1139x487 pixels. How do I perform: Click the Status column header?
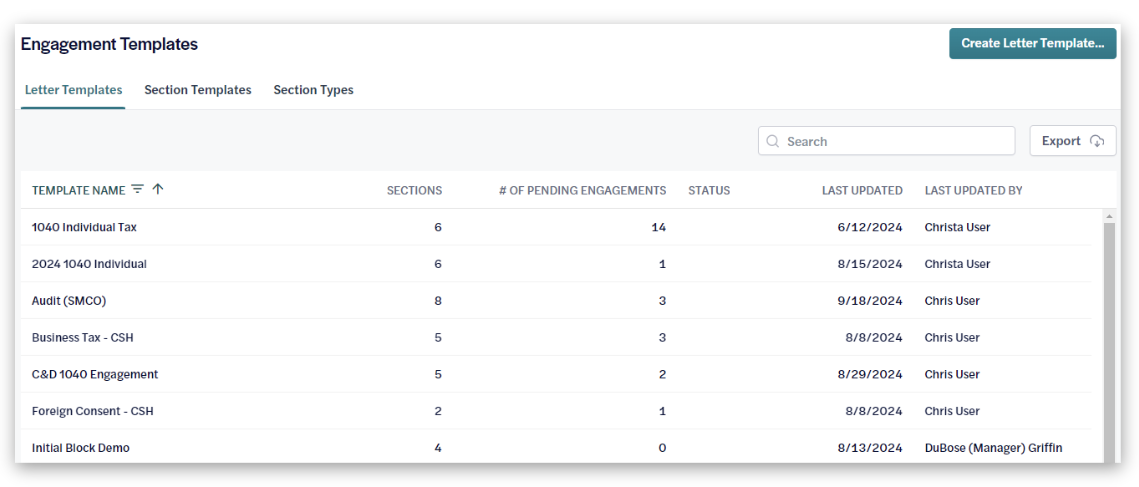point(709,190)
